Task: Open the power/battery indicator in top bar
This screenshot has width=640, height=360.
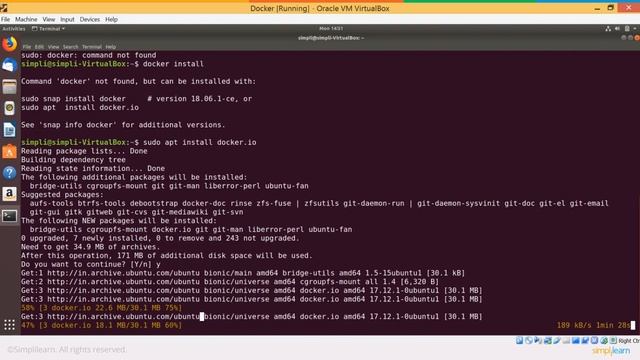Action: pyautogui.click(x=627, y=29)
